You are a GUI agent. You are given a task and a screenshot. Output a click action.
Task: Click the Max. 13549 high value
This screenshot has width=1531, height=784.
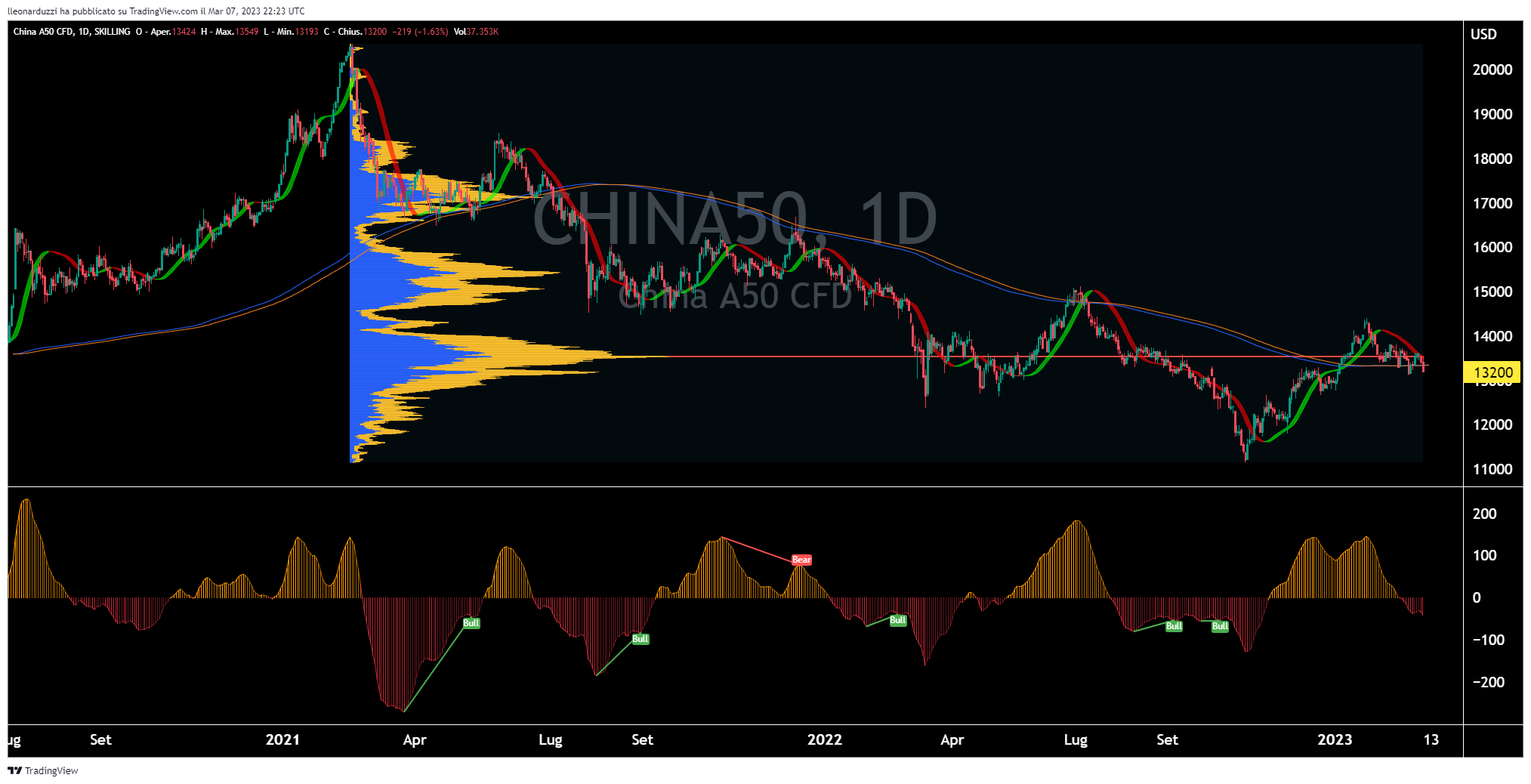tap(230, 32)
